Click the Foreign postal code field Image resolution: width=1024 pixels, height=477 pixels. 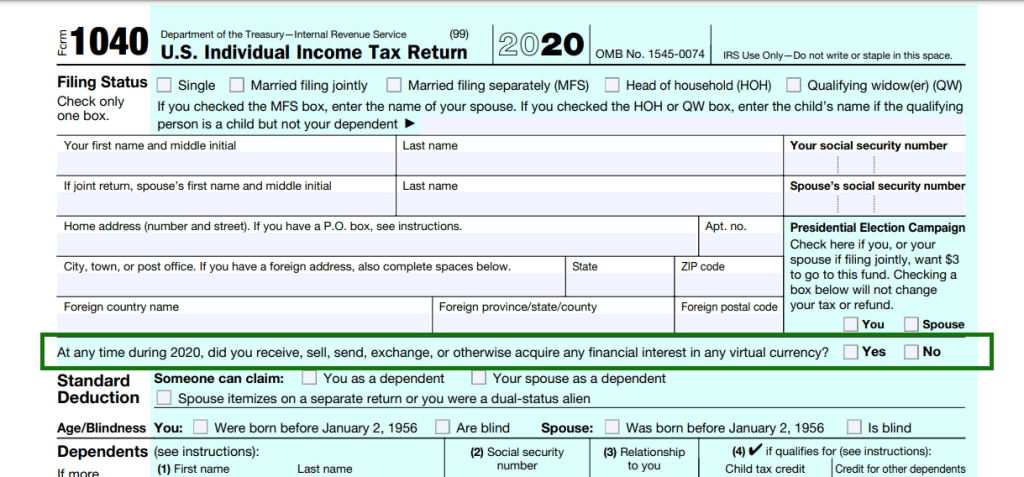tap(728, 323)
